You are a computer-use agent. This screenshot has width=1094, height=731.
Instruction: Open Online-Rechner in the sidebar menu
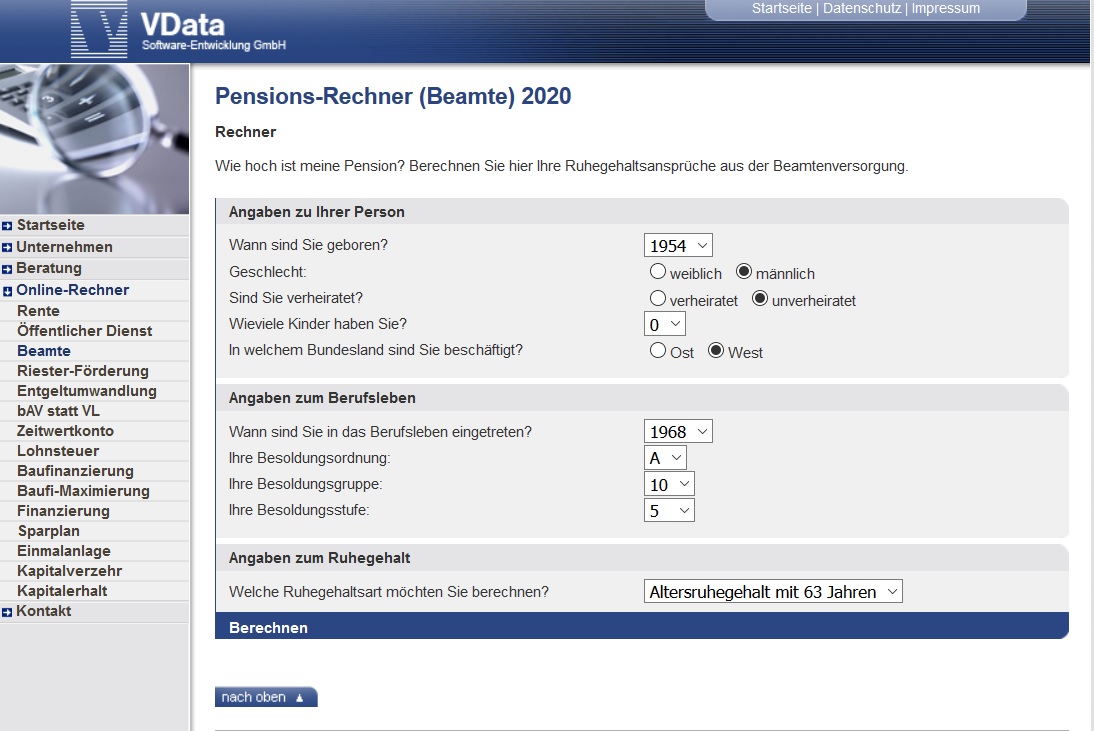73,290
